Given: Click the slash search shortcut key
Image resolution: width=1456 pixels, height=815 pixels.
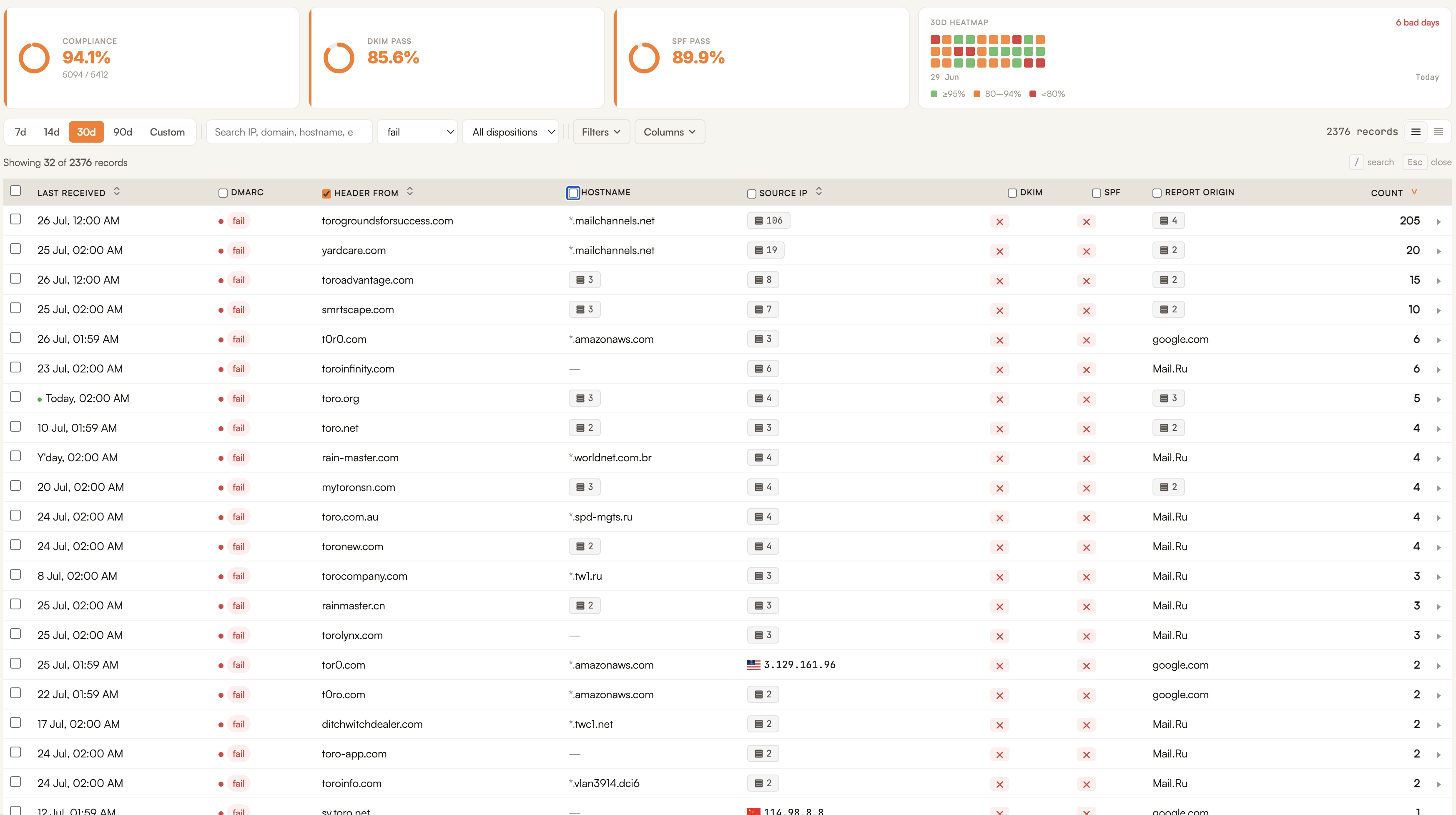Looking at the screenshot, I should click(x=1356, y=162).
